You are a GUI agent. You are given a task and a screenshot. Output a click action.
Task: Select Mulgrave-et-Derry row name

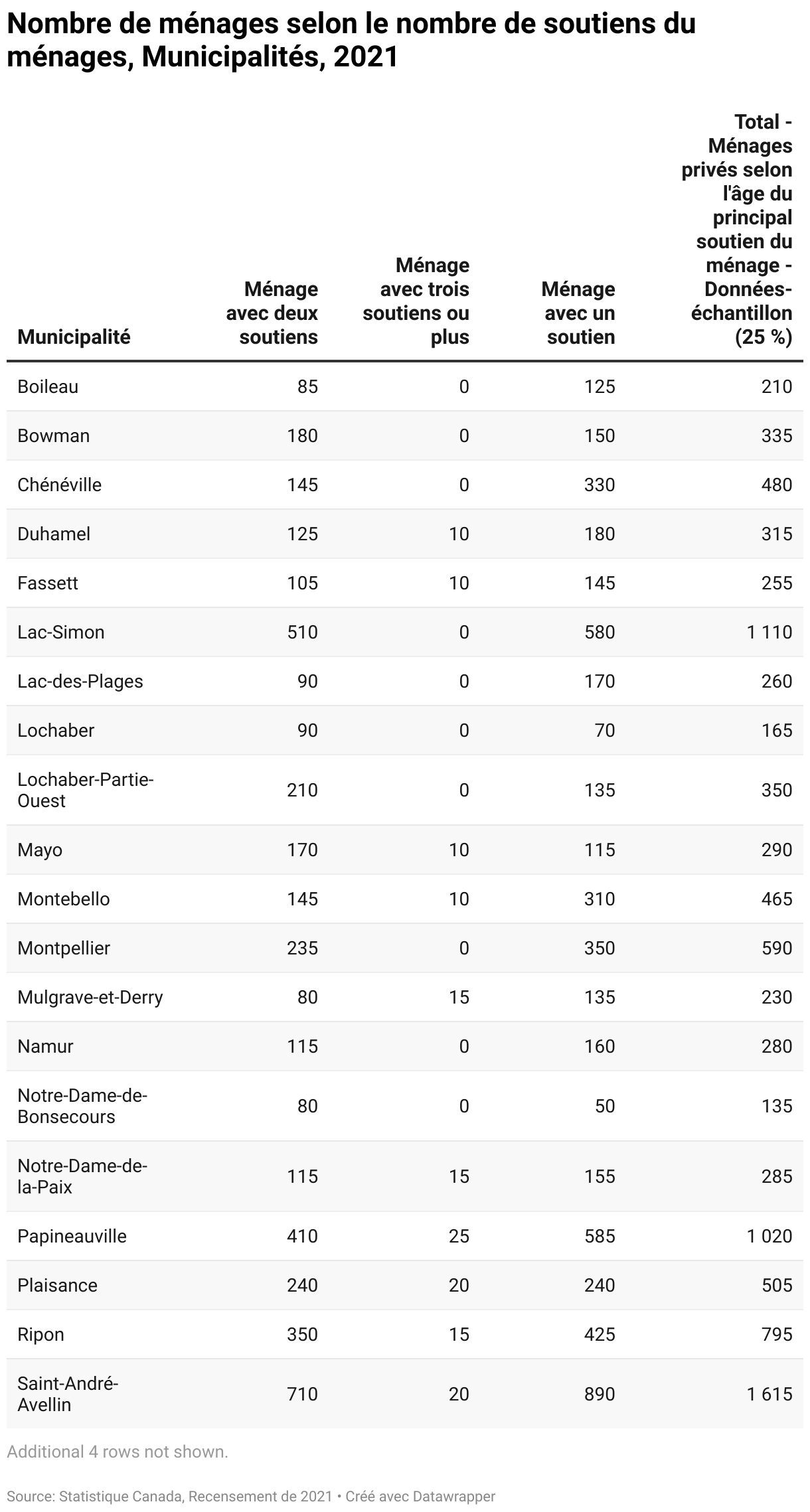pyautogui.click(x=90, y=997)
